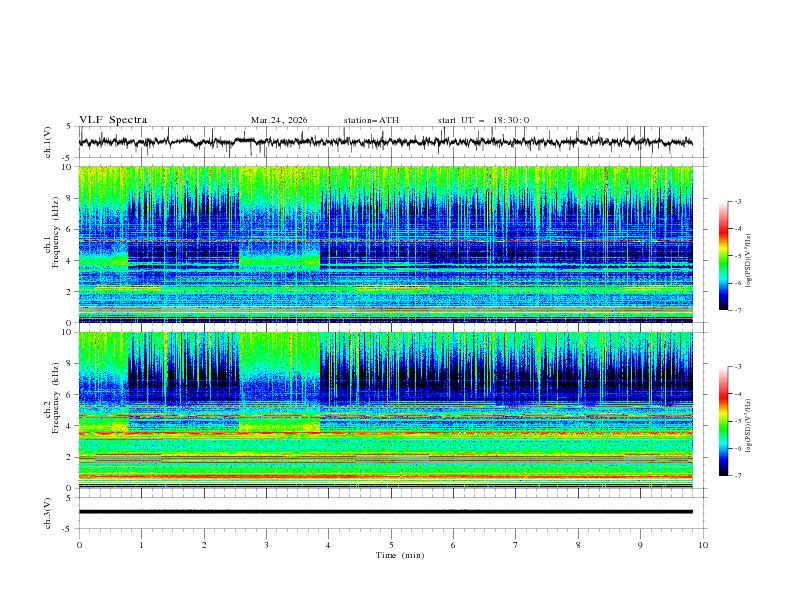
Task: Click the ch.1 spectrogram color scale bar
Action: click(723, 256)
